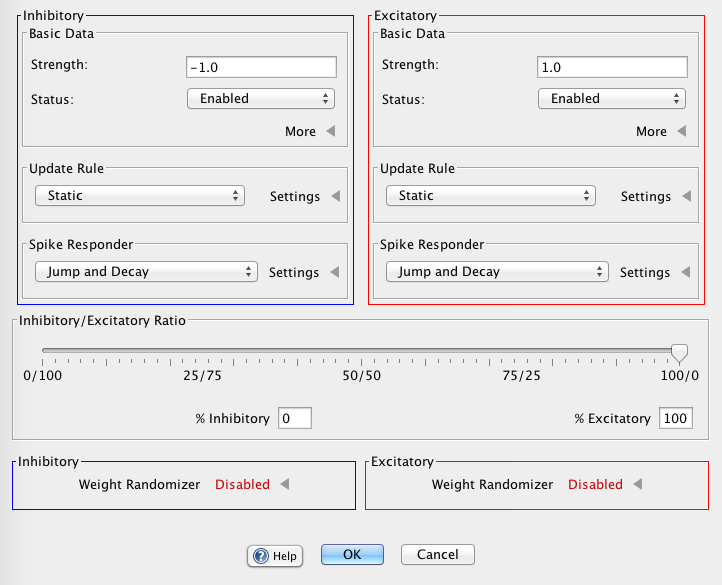Expand Excitatory Weight Randomizer triangle
Image resolution: width=722 pixels, height=585 pixels.
click(637, 484)
